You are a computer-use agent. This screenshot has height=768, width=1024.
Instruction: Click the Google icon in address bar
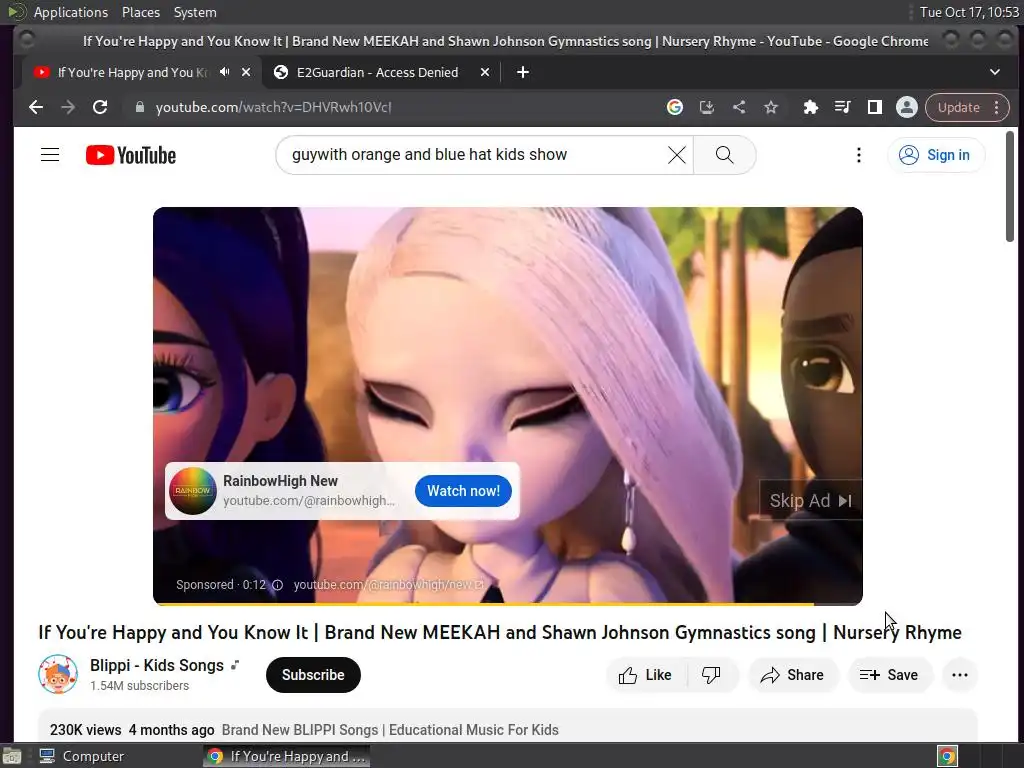pyautogui.click(x=675, y=107)
